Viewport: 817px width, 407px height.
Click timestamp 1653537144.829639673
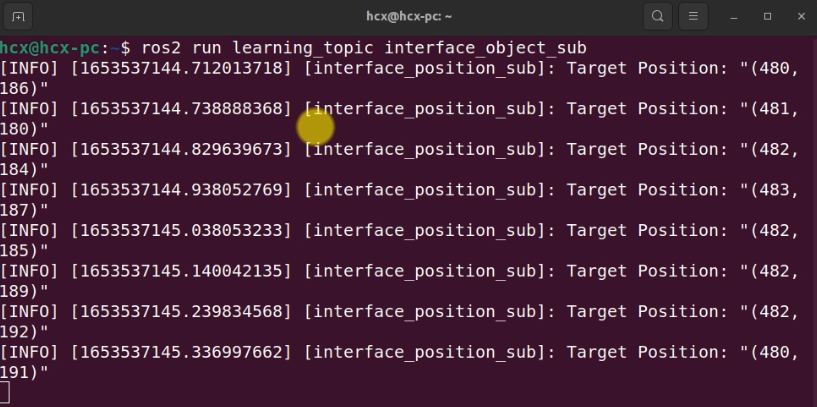coord(180,149)
